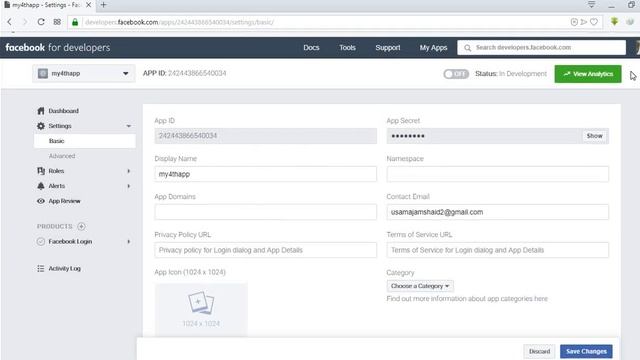The image size is (640, 360).
Task: Open Advanced settings in sidebar
Action: tap(62, 156)
